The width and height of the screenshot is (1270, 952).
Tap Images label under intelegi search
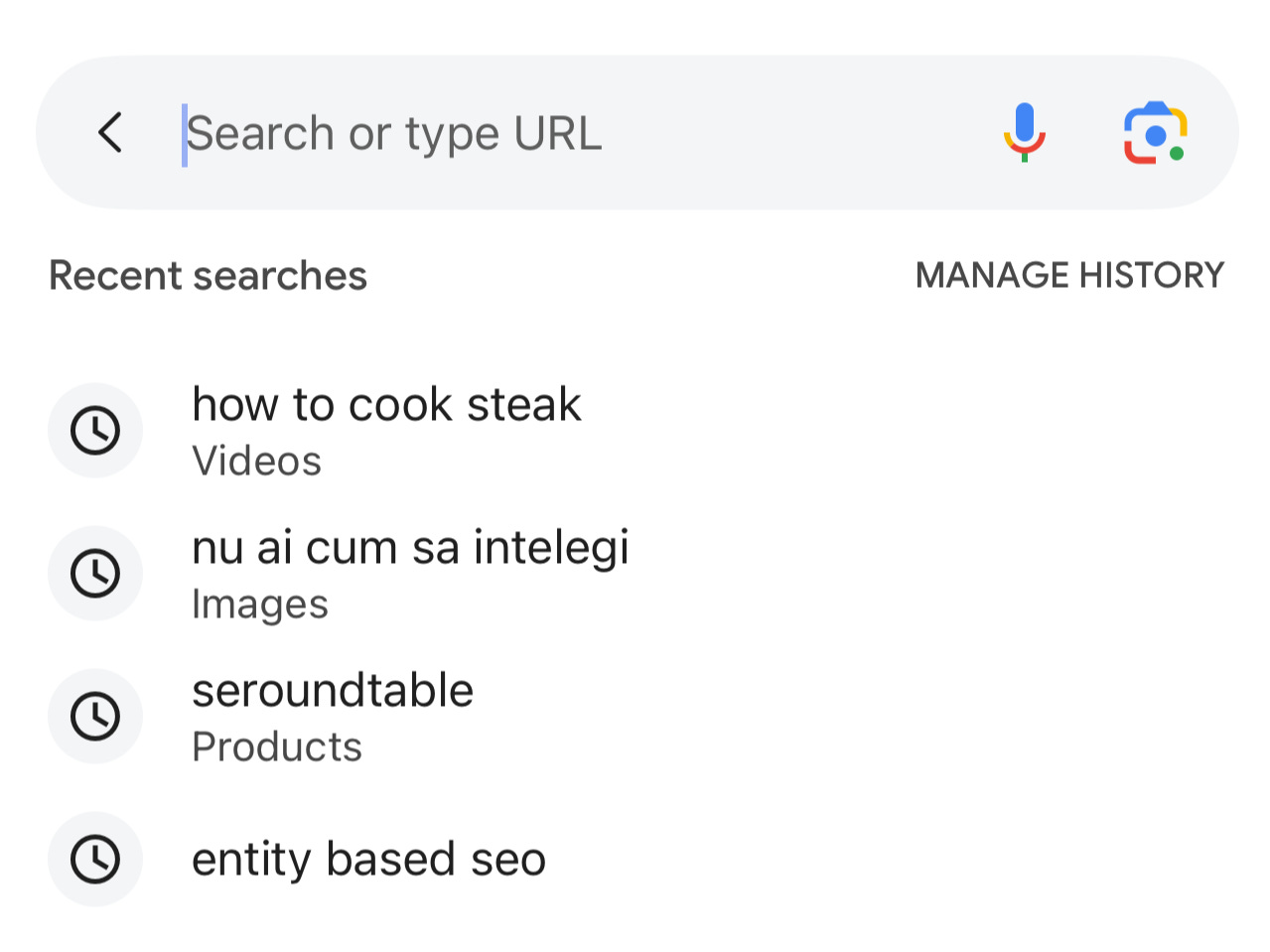[259, 605]
